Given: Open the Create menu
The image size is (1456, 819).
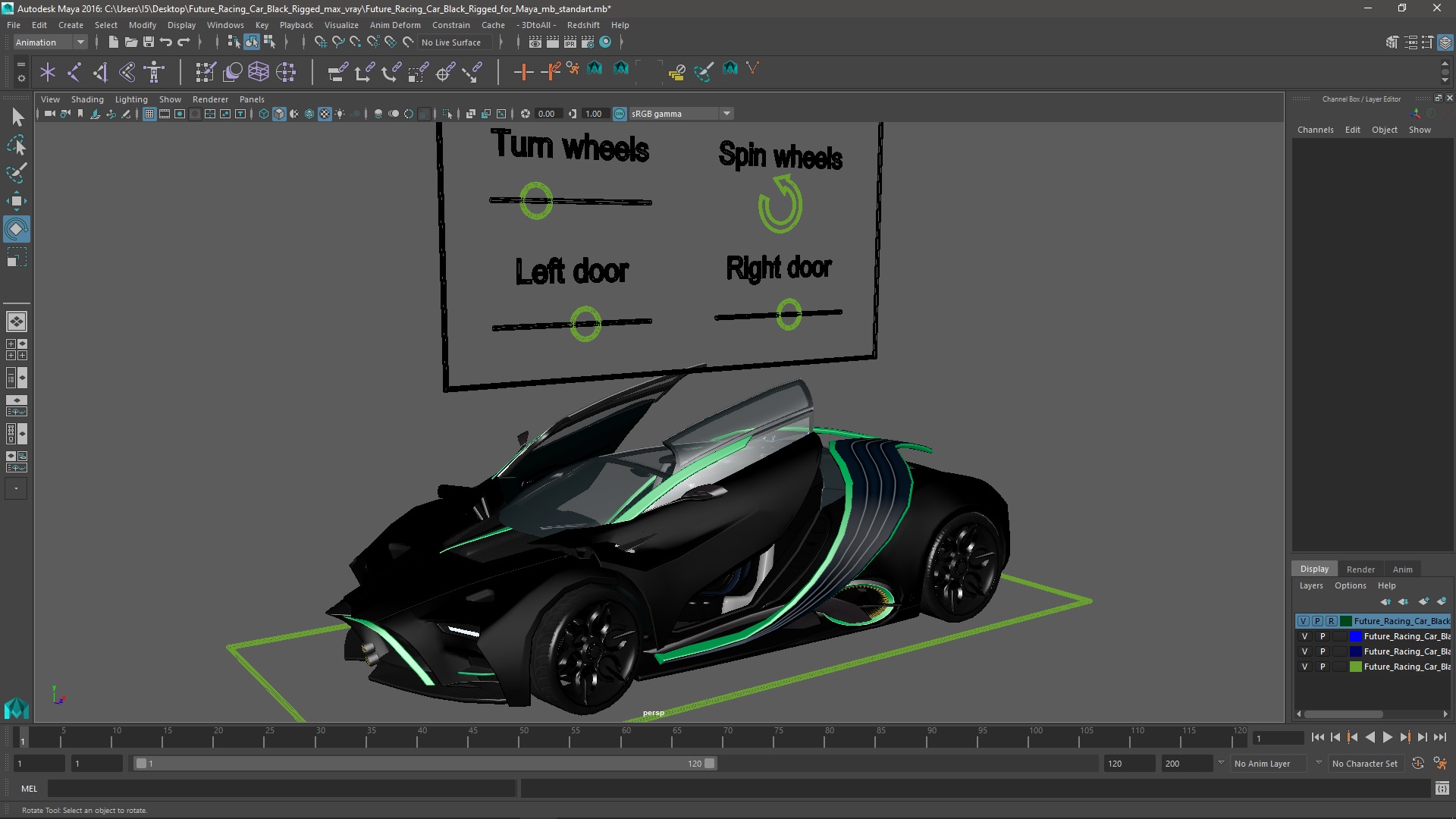Looking at the screenshot, I should 71,25.
